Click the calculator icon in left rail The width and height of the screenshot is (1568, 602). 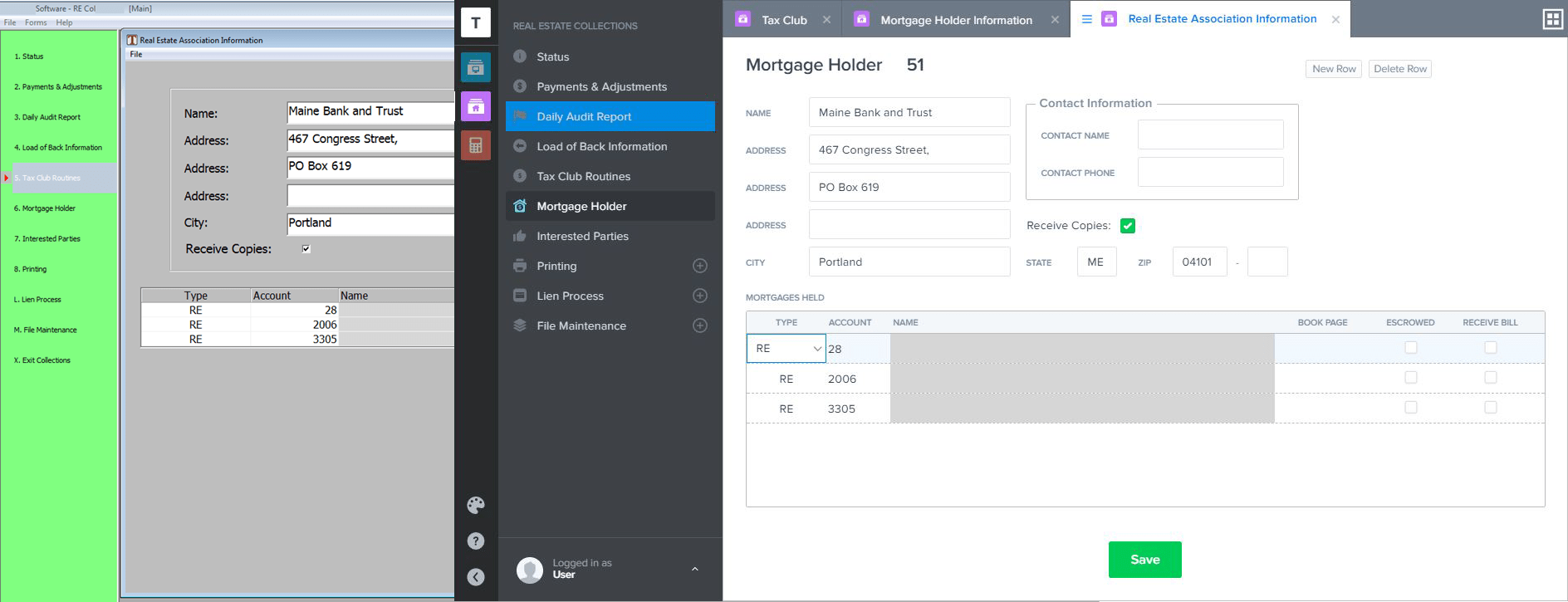click(476, 145)
